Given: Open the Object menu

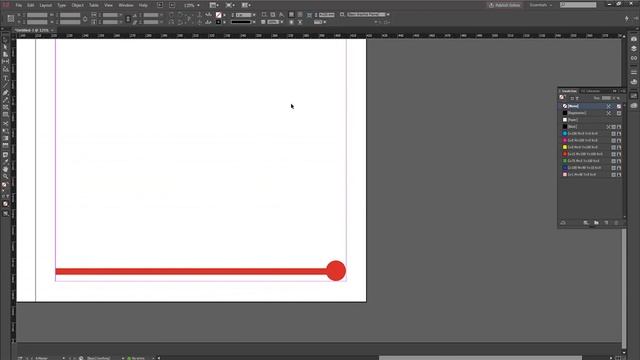Looking at the screenshot, I should [78, 5].
